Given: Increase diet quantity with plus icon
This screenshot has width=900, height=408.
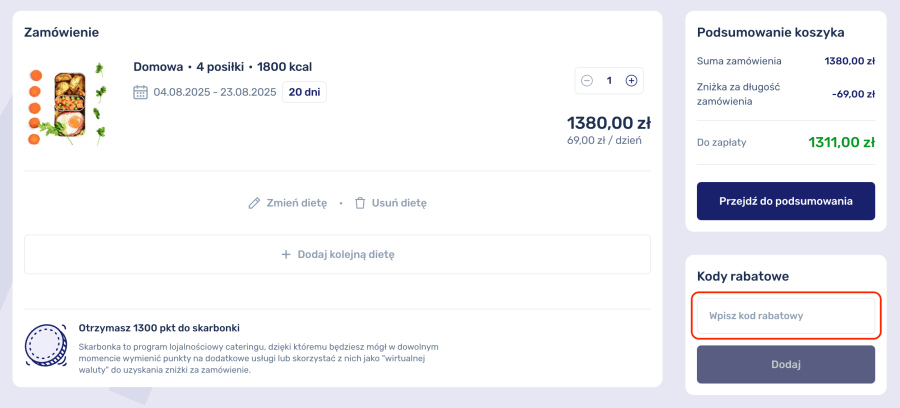Looking at the screenshot, I should pos(631,81).
